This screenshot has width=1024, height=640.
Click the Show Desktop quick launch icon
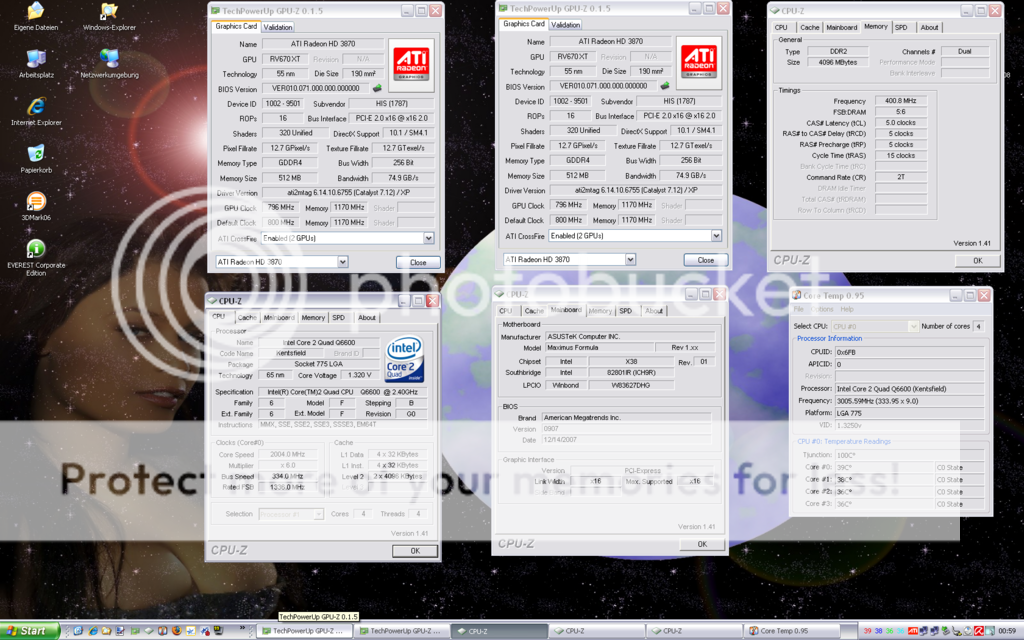pyautogui.click(x=78, y=631)
